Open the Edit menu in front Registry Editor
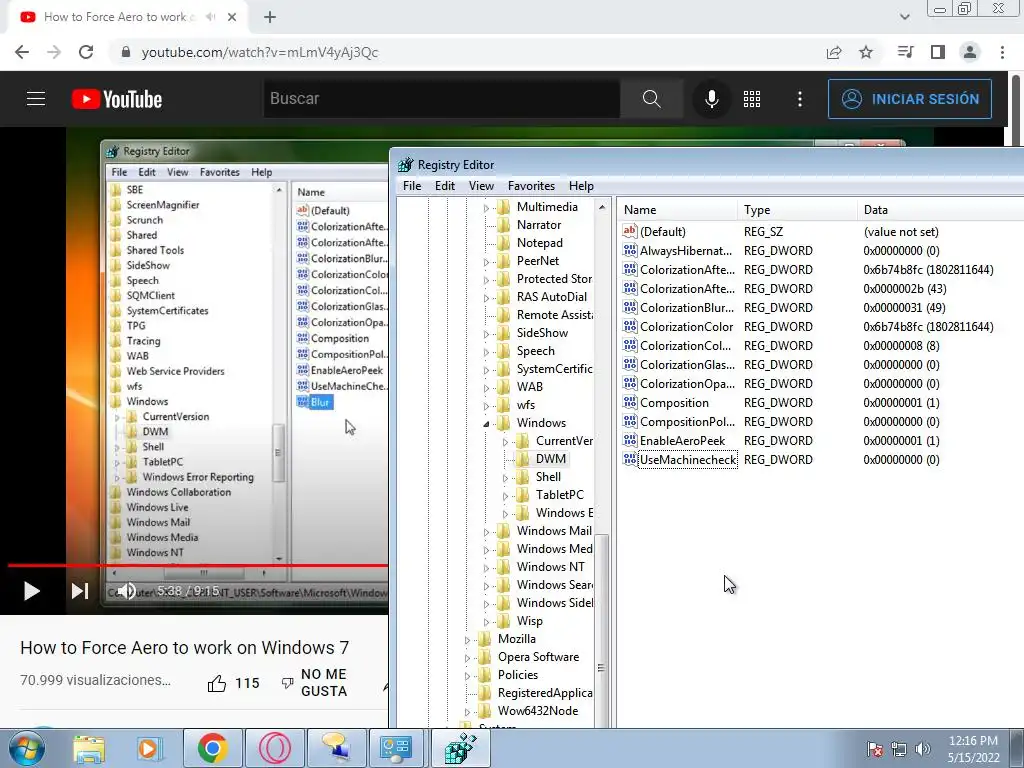This screenshot has height=768, width=1024. click(445, 186)
